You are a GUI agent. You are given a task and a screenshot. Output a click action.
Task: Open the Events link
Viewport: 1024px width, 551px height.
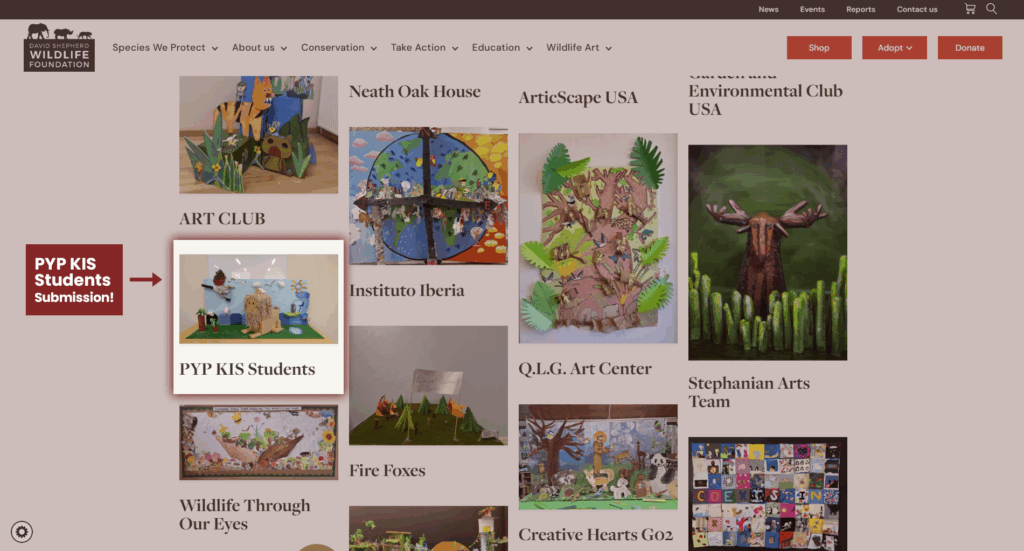click(x=812, y=9)
